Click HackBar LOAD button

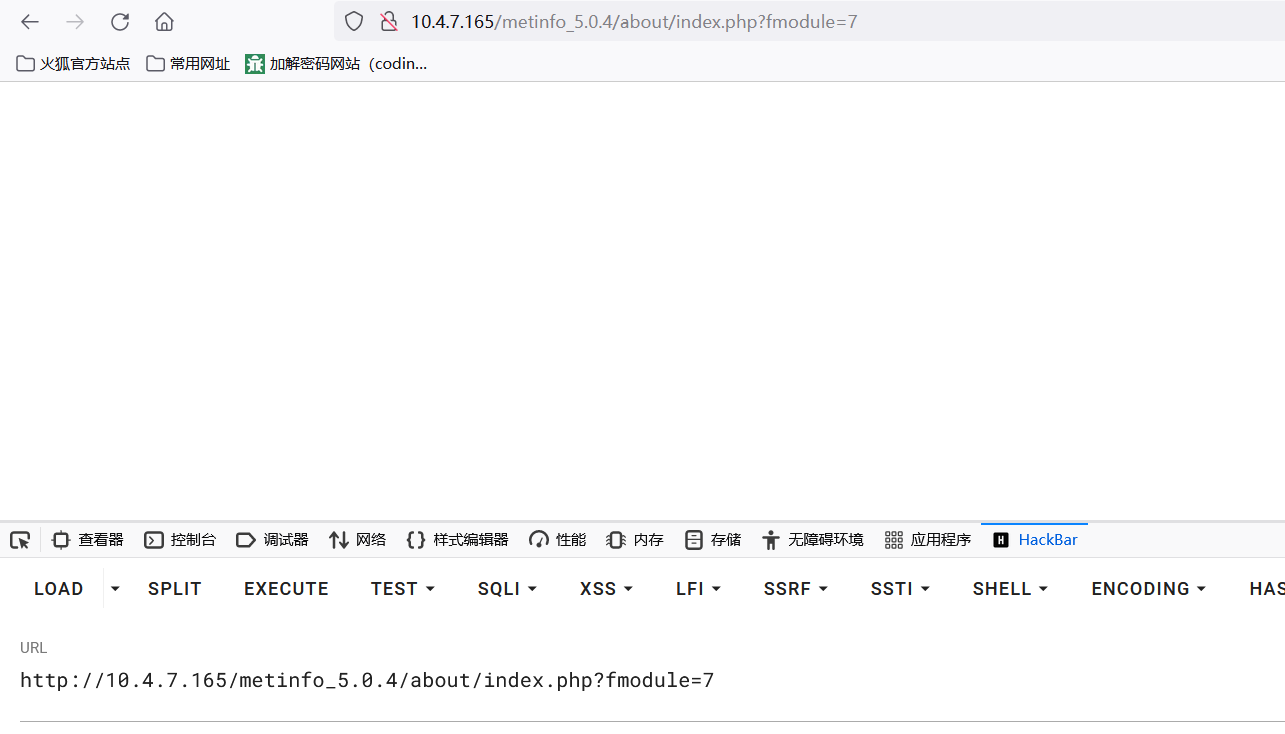coord(59,589)
